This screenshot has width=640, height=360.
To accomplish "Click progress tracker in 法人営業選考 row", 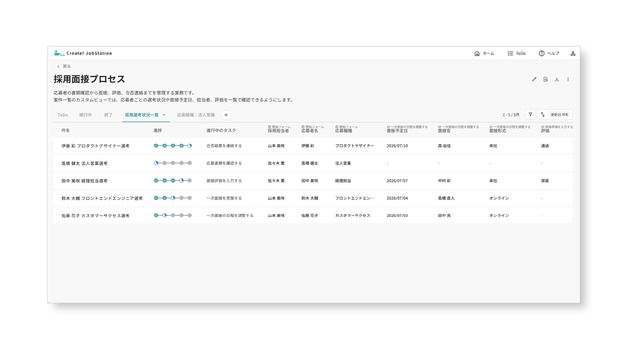I will (173, 163).
